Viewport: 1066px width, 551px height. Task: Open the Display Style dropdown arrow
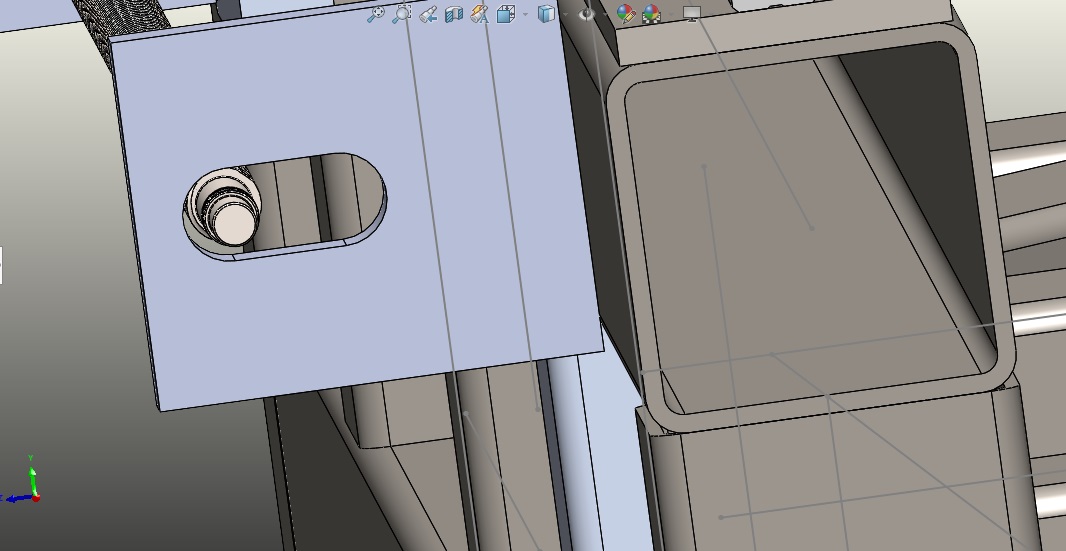pos(565,15)
